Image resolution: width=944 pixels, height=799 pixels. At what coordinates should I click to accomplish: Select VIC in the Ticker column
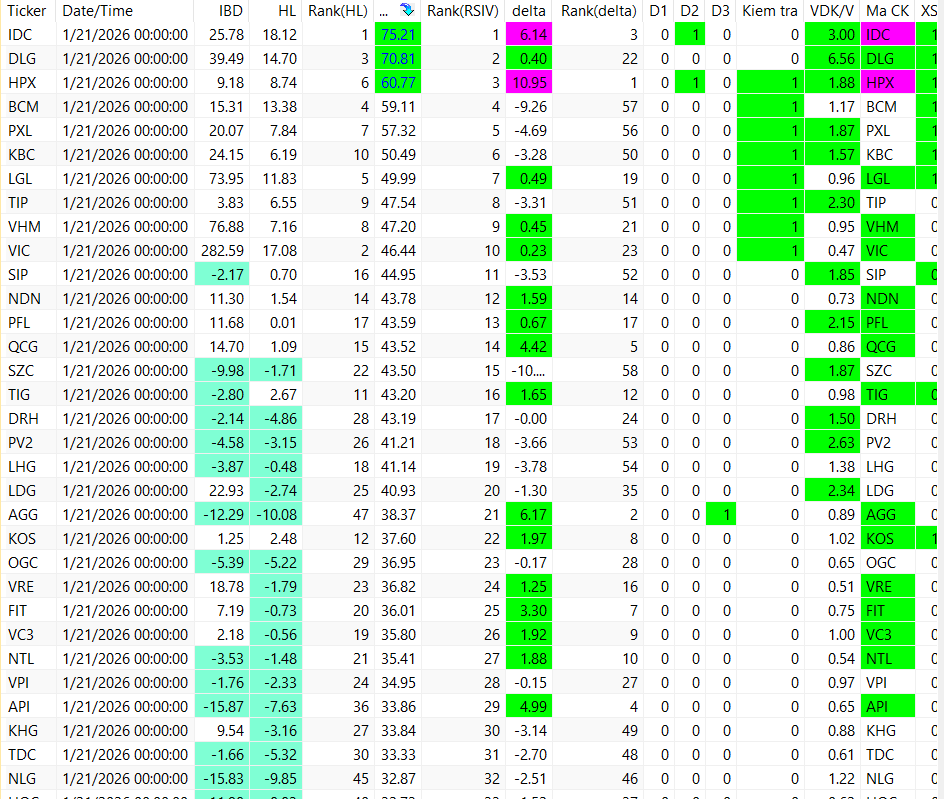19,251
